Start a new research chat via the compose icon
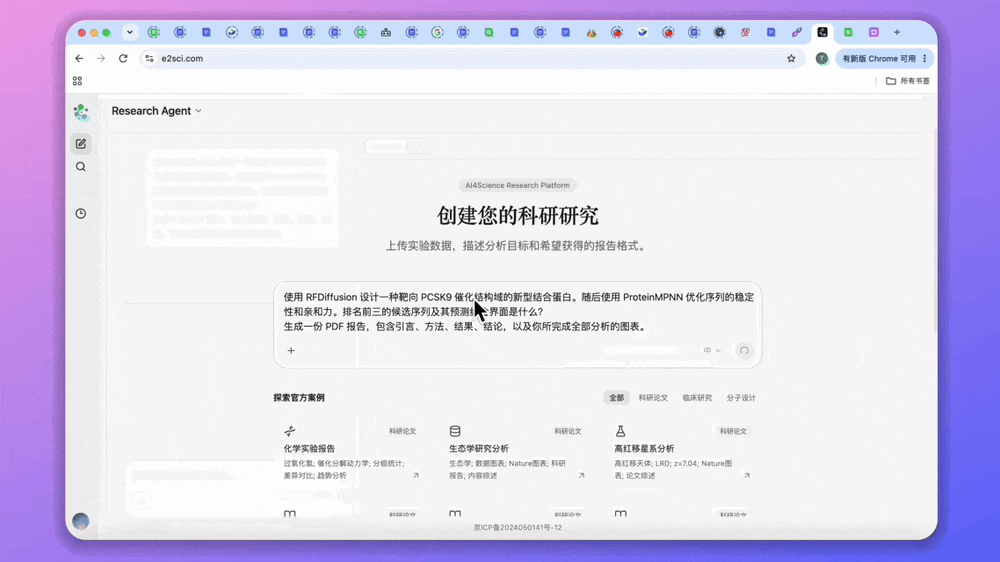Screen dimensions: 1000x562 click(x=81, y=144)
